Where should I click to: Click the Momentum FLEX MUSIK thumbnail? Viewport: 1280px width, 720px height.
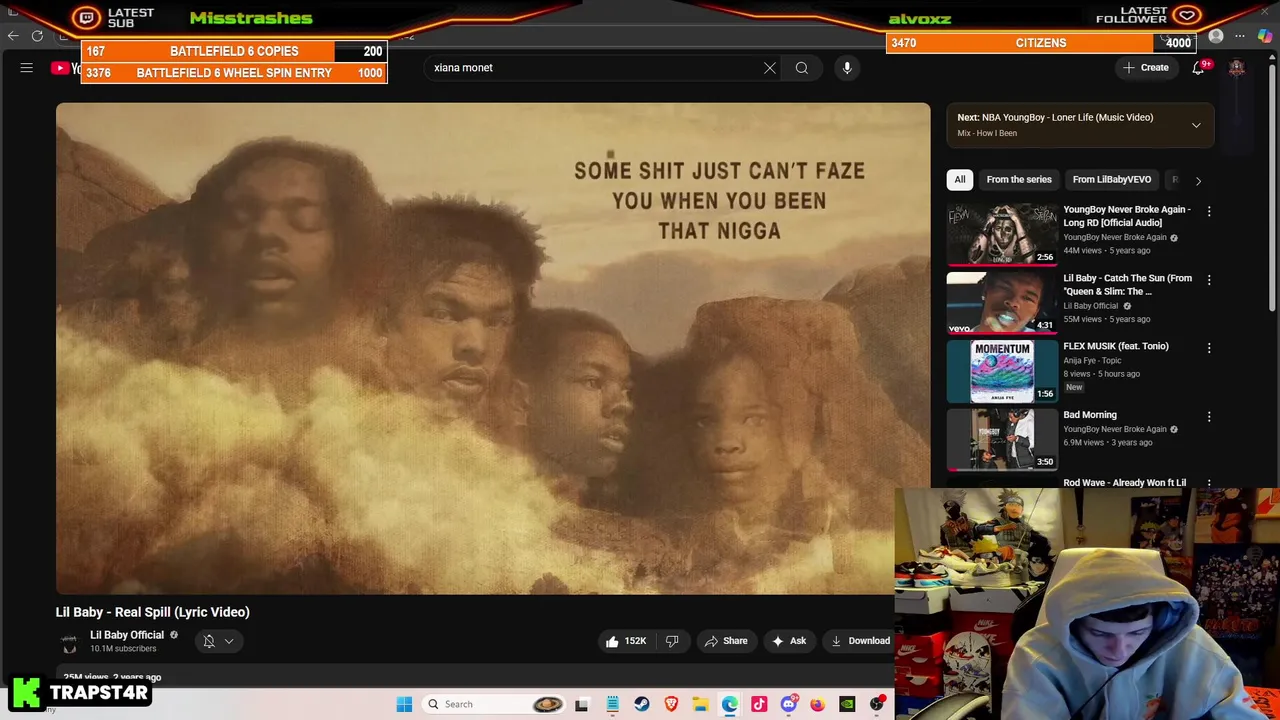pyautogui.click(x=1002, y=371)
